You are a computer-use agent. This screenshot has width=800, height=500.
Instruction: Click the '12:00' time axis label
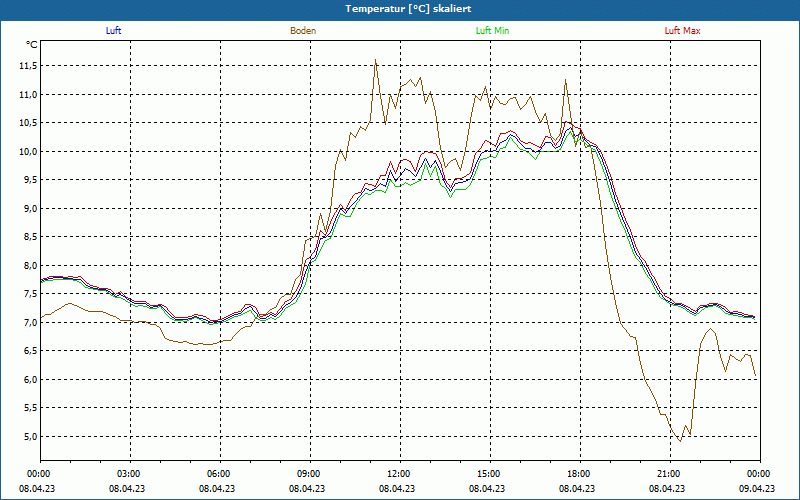[400, 474]
